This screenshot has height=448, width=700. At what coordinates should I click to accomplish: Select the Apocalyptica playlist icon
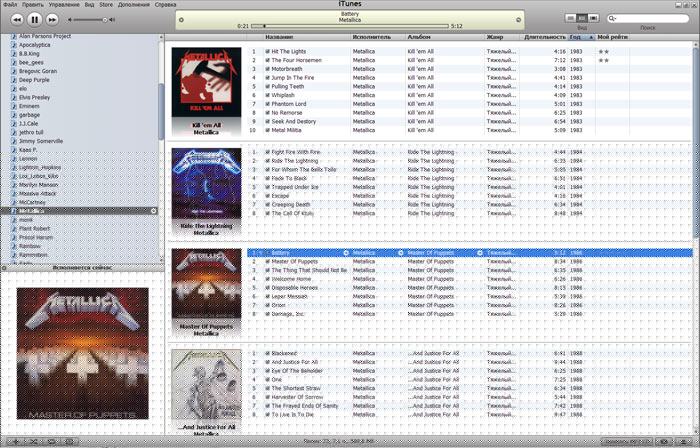[13, 45]
